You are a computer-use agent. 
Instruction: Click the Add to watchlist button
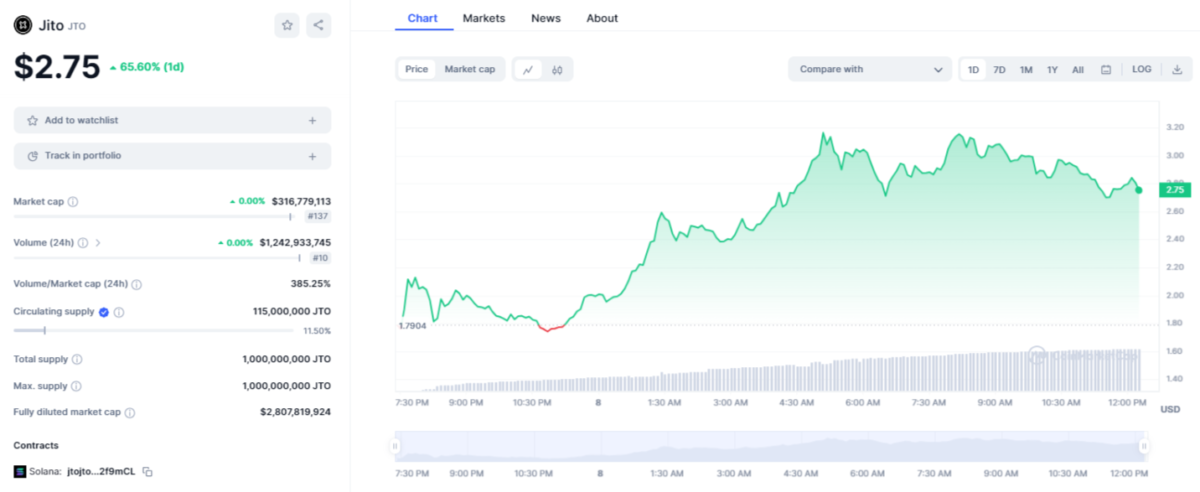[x=172, y=120]
